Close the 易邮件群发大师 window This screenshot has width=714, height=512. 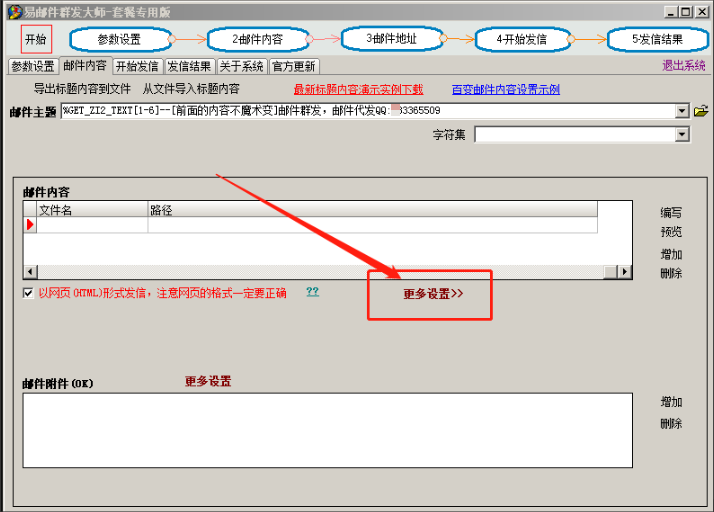click(x=702, y=12)
